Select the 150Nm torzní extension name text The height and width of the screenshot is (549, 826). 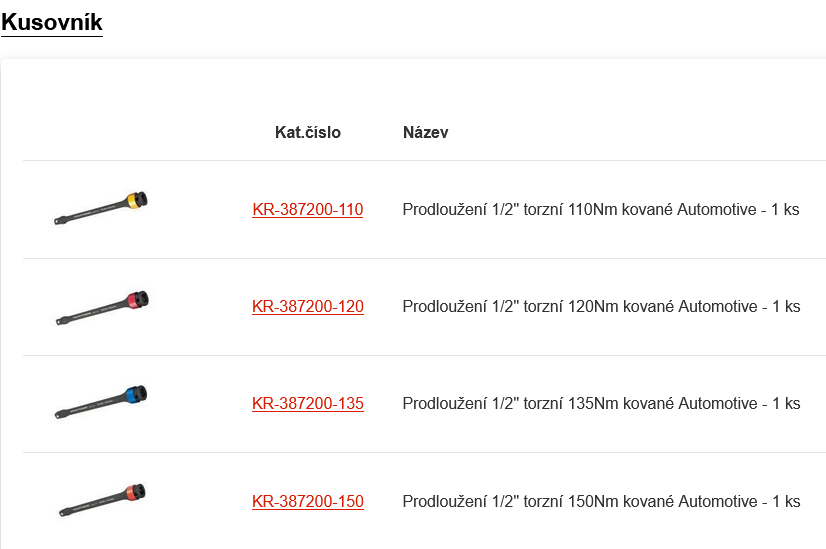580,502
